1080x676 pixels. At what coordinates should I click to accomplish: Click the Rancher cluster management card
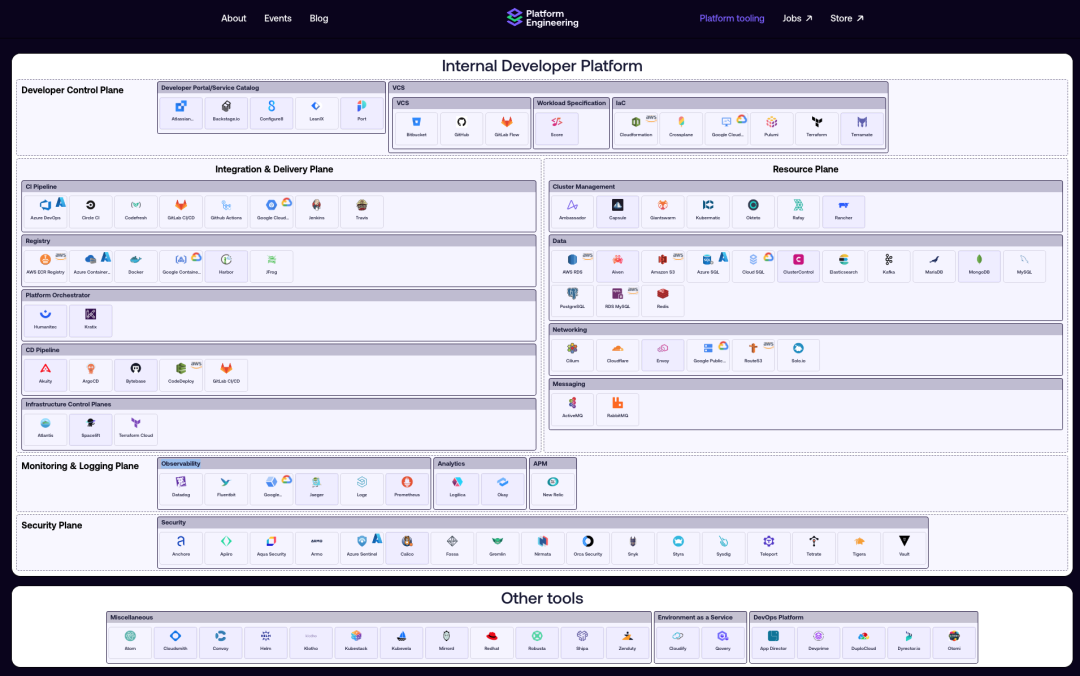pos(843,210)
